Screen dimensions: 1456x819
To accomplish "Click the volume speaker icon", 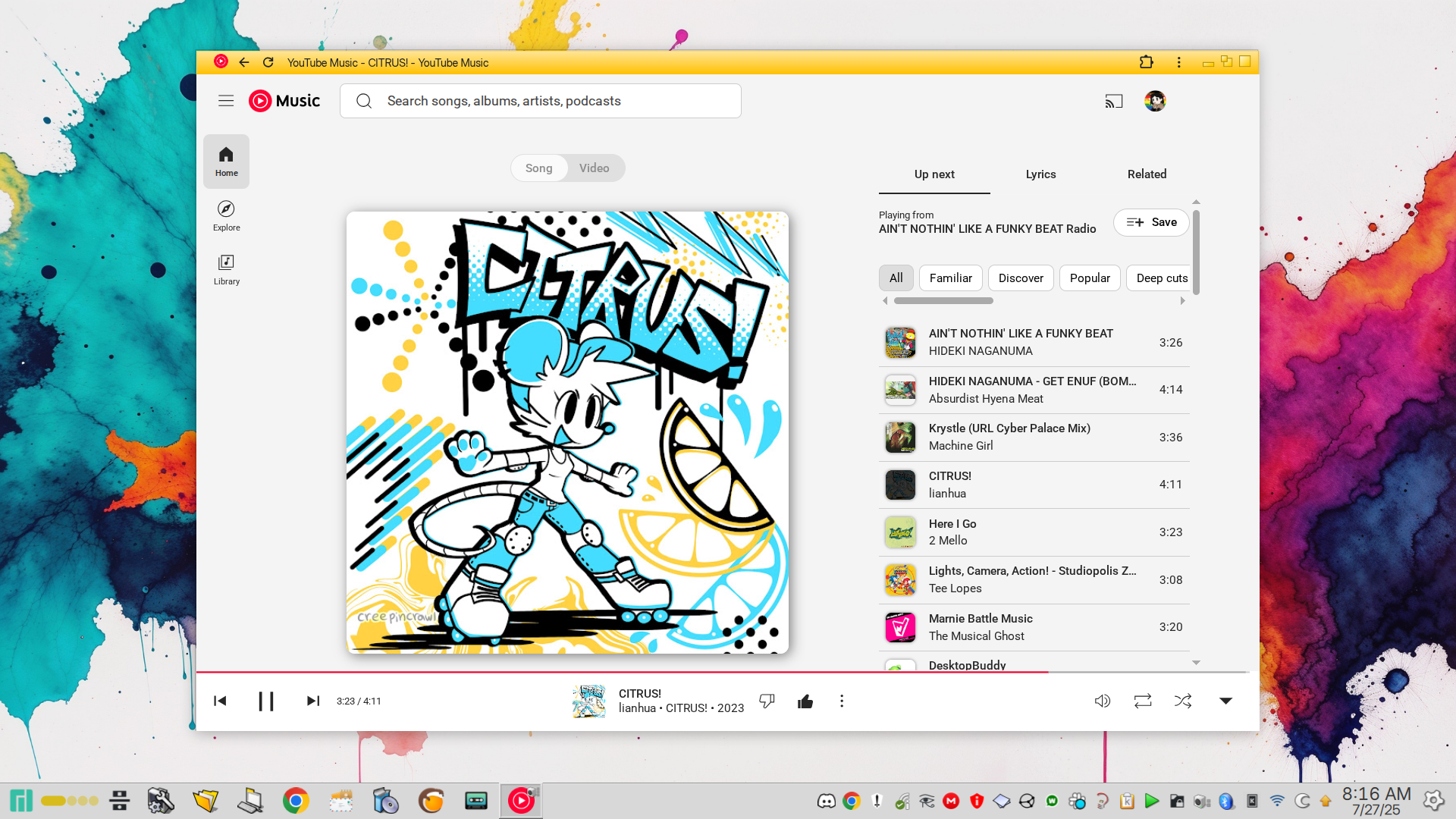I will [1103, 701].
